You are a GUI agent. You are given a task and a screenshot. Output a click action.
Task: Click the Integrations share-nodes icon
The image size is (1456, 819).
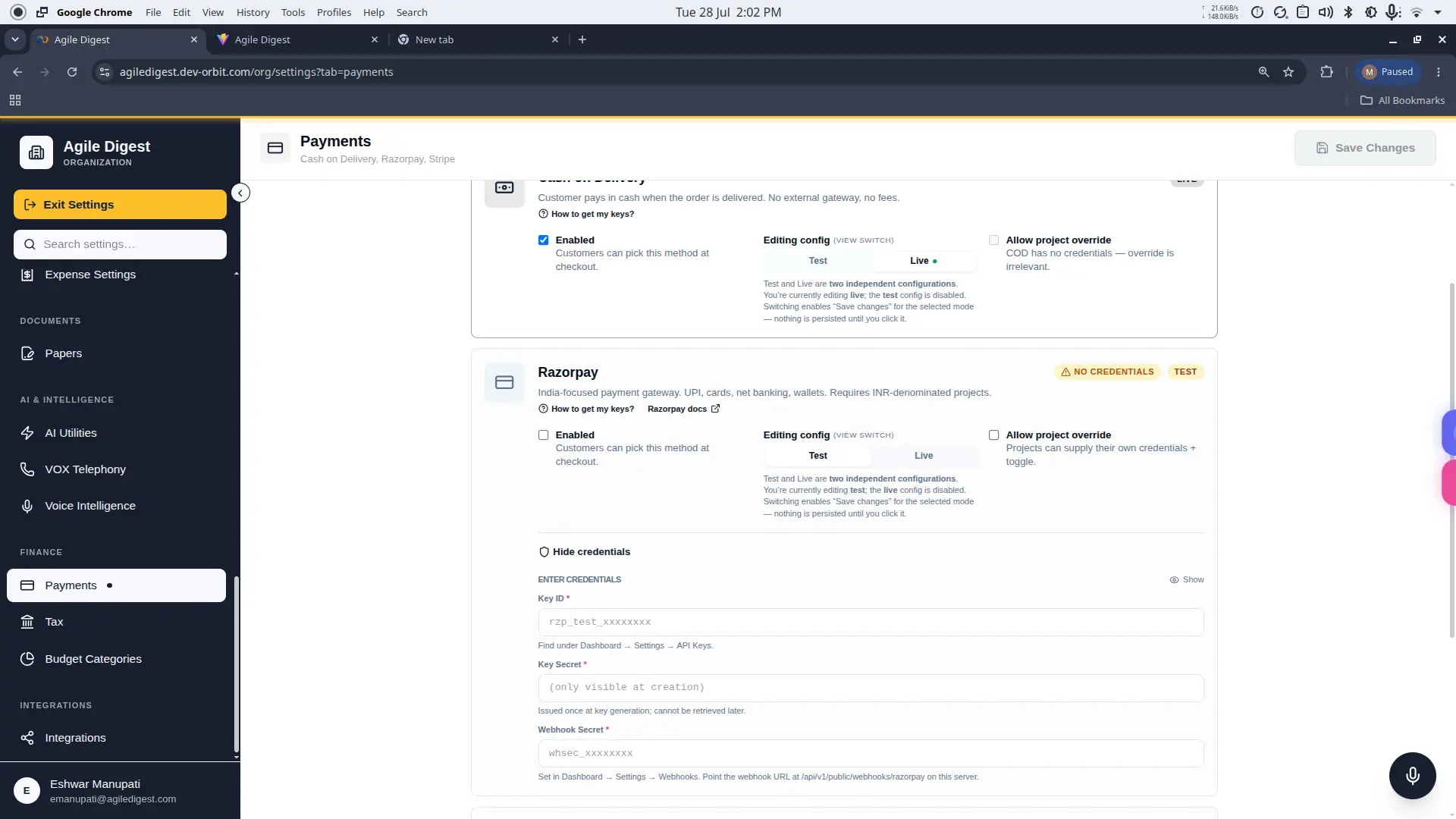point(27,738)
